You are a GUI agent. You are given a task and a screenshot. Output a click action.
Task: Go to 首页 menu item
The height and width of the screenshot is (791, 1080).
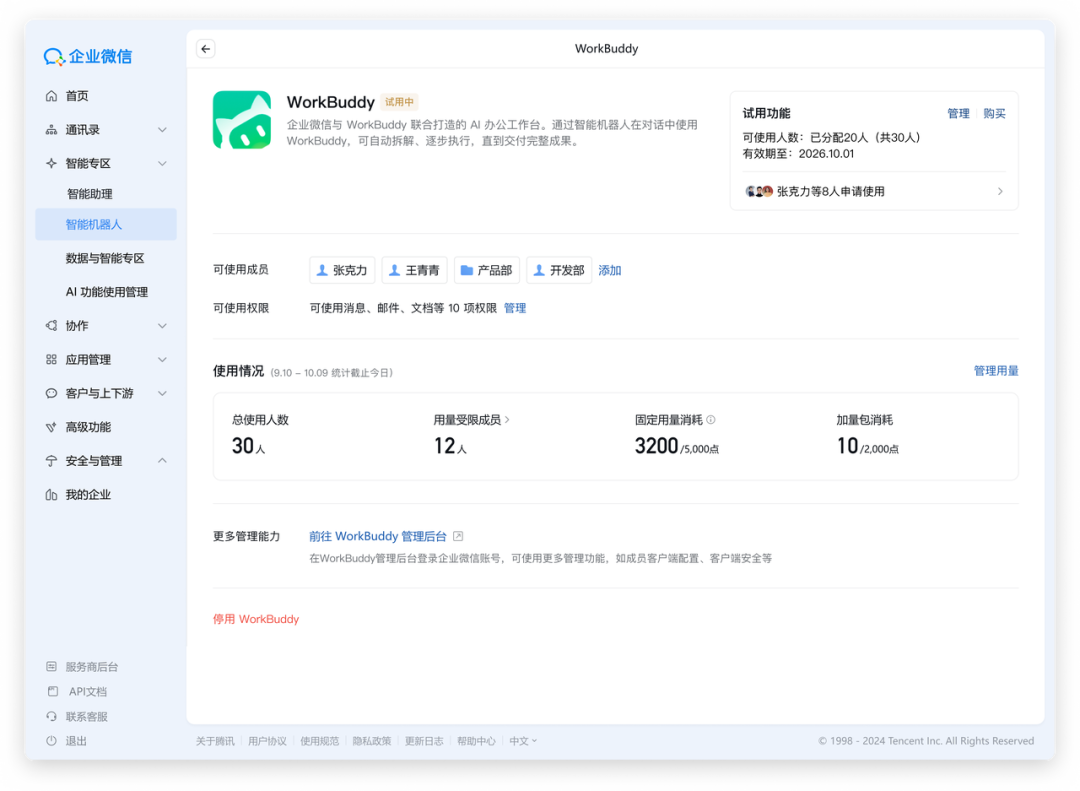pyautogui.click(x=76, y=96)
